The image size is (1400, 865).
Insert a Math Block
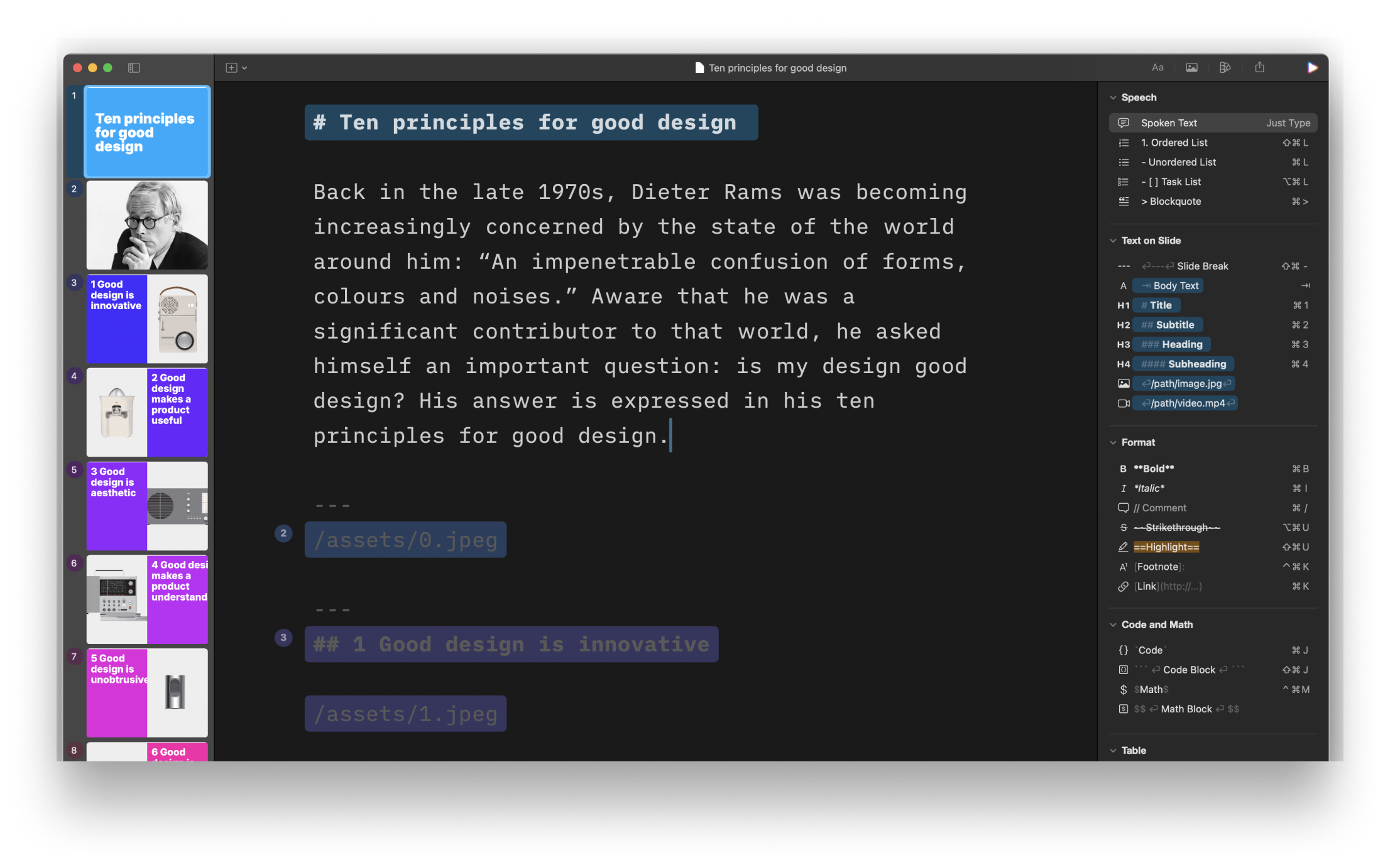tap(1185, 709)
